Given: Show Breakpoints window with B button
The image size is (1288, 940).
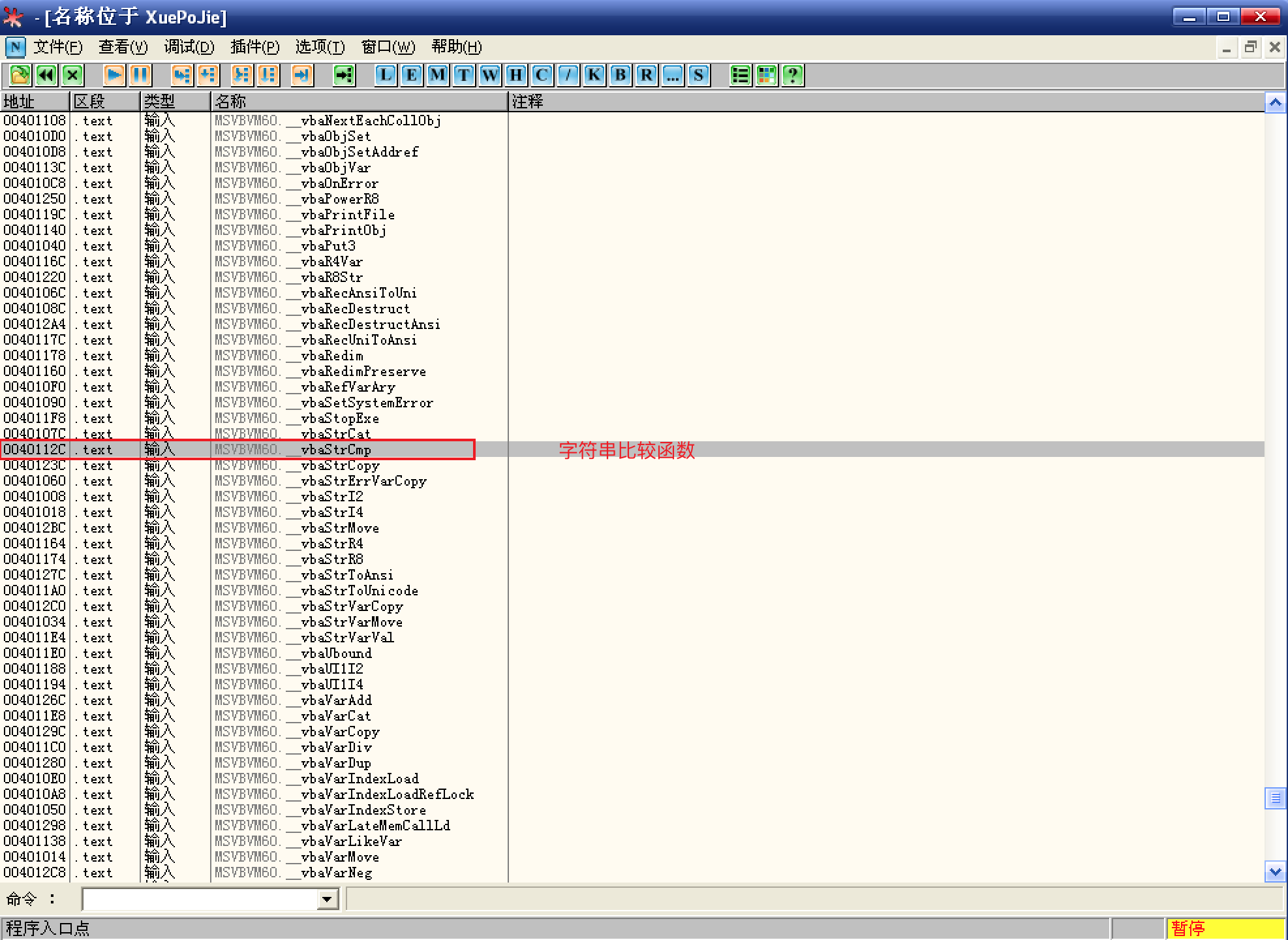Looking at the screenshot, I should pyautogui.click(x=621, y=75).
